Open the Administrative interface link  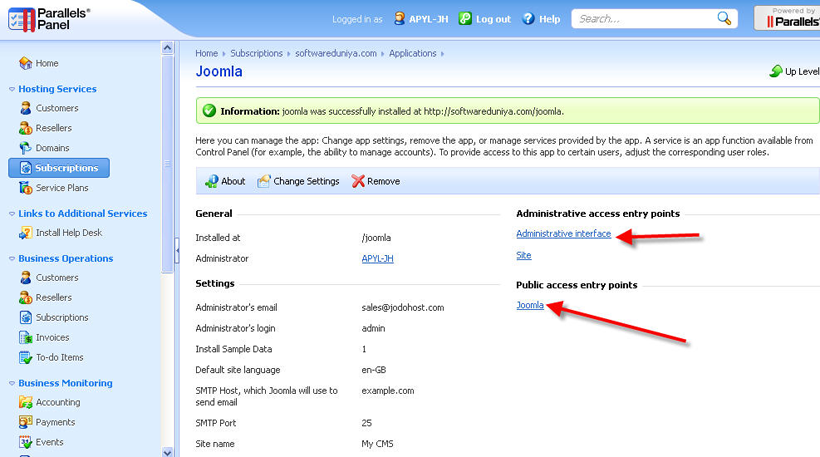click(x=563, y=234)
